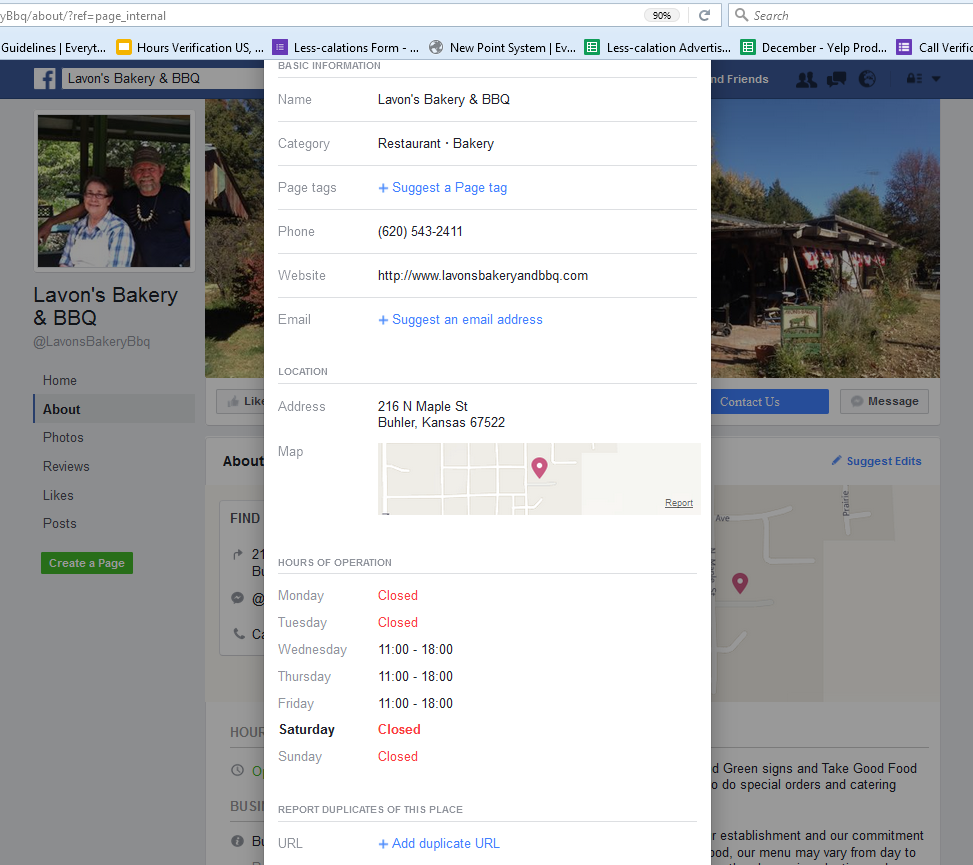This screenshot has width=973, height=865.
Task: Expand the account dropdown arrow
Action: tap(936, 79)
